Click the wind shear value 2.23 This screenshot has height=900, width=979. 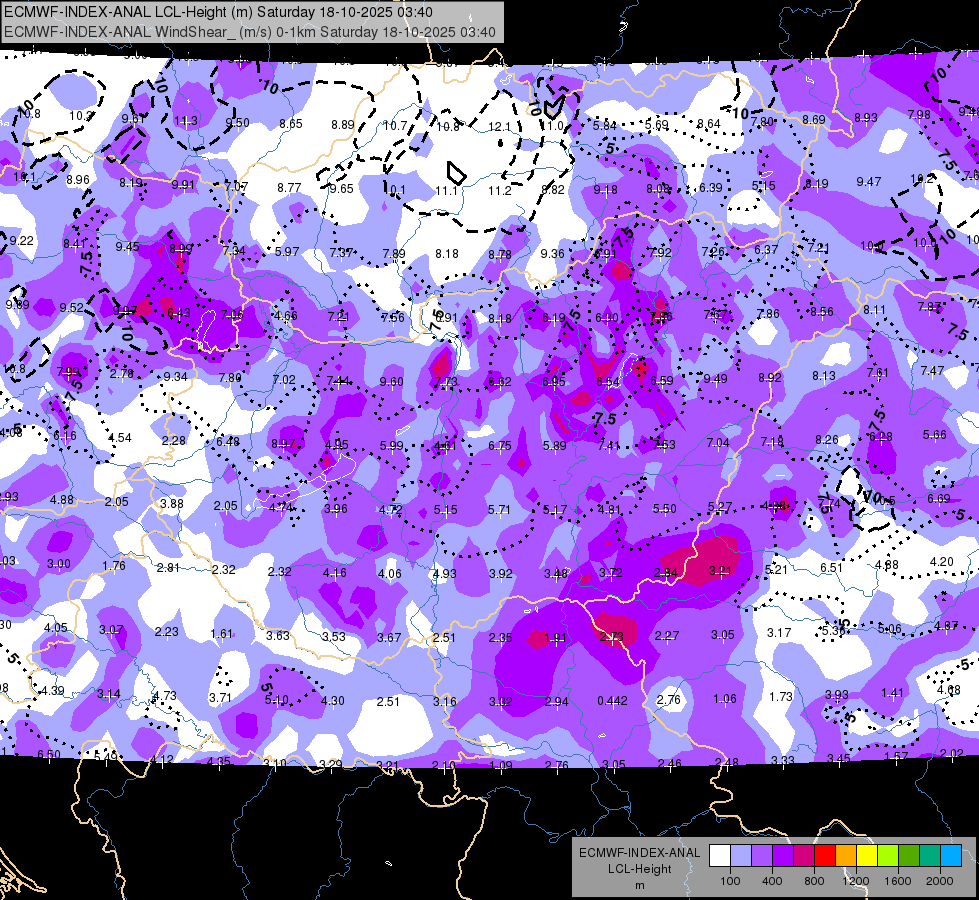(167, 631)
